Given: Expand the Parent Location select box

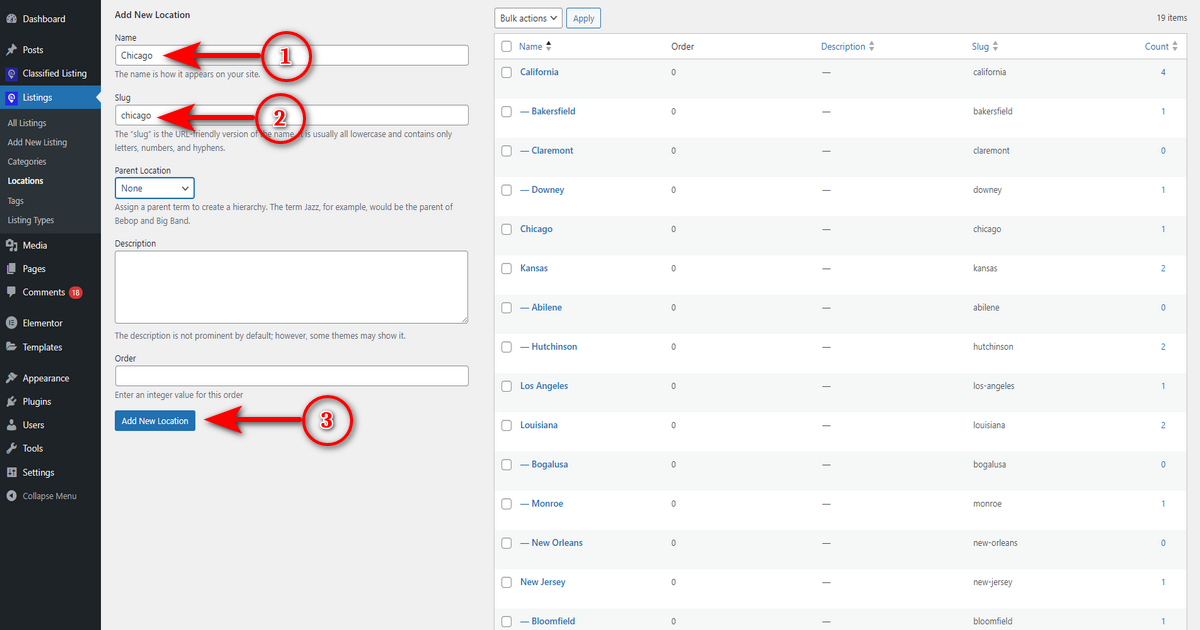Looking at the screenshot, I should (x=155, y=188).
